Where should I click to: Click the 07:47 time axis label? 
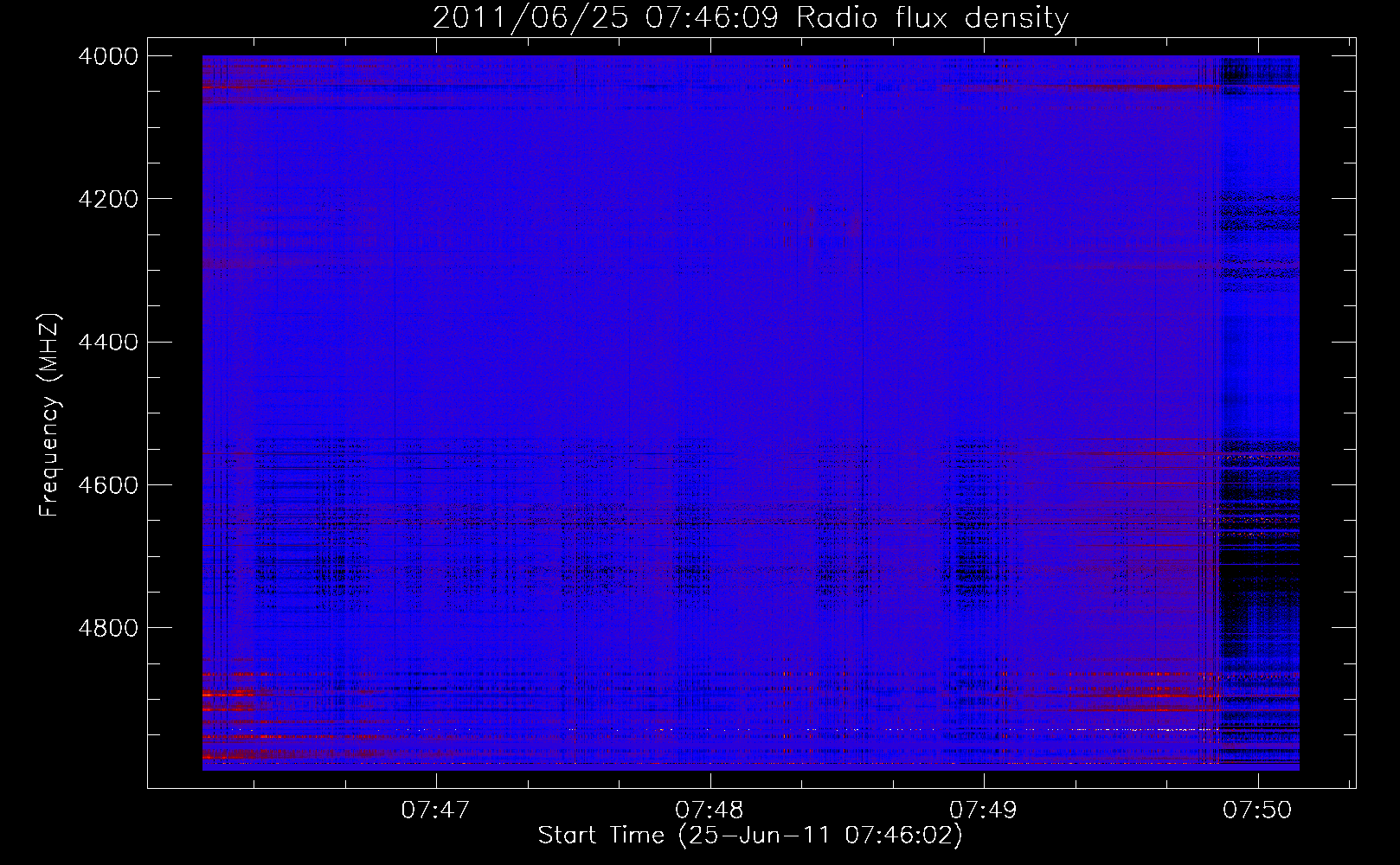click(x=435, y=810)
